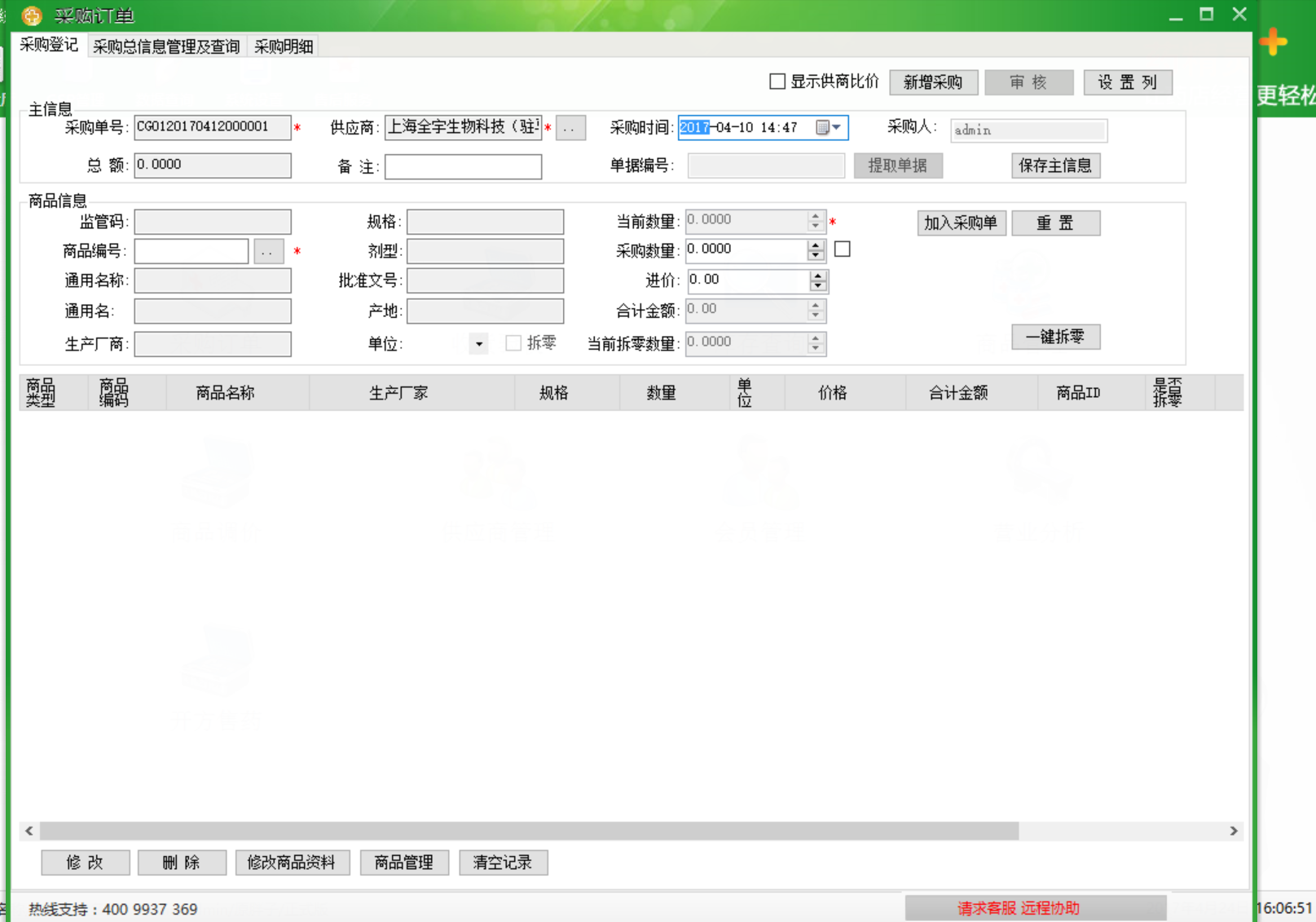This screenshot has height=922, width=1316.
Task: Click the 重置 button
Action: click(x=1055, y=223)
